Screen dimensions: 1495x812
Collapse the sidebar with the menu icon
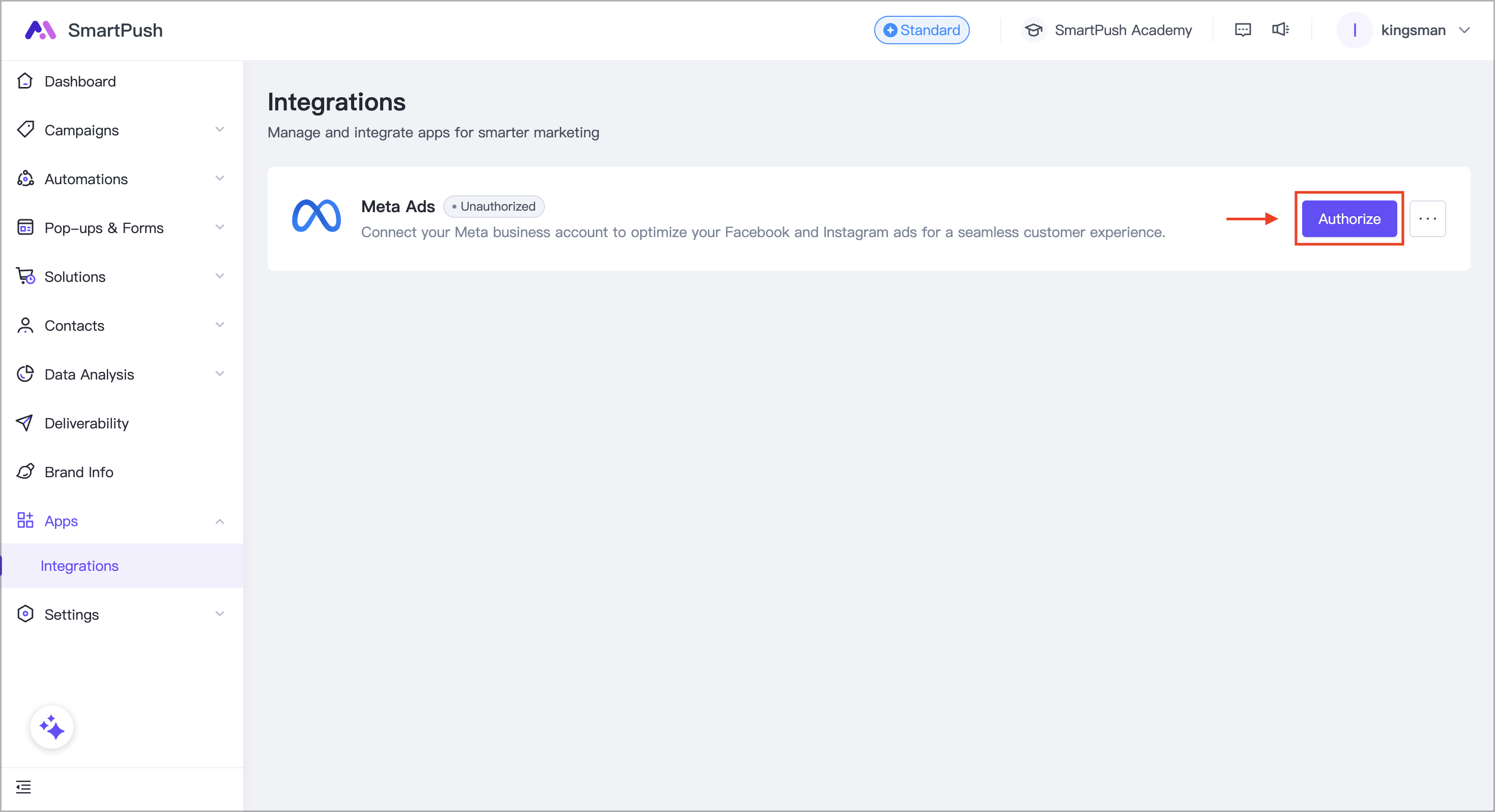(23, 787)
